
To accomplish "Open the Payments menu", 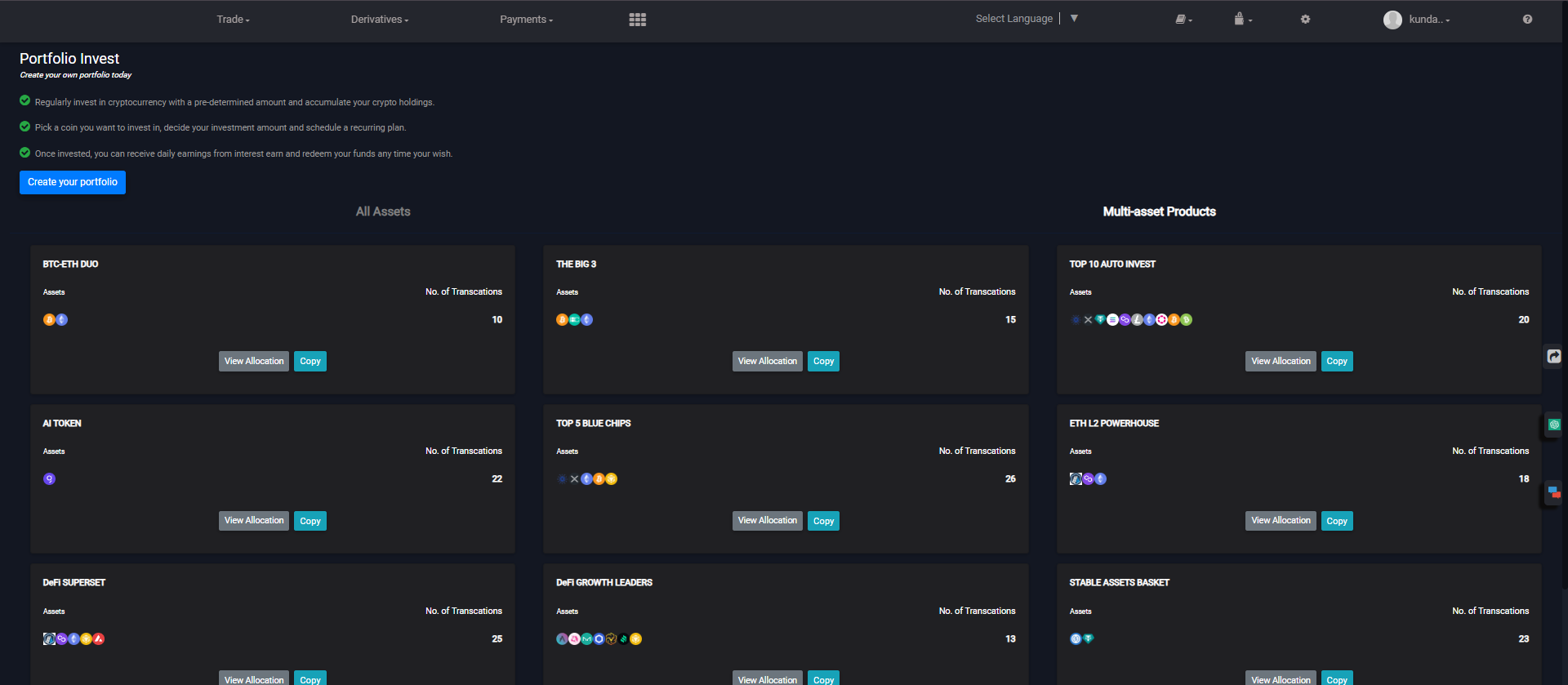I will point(526,20).
